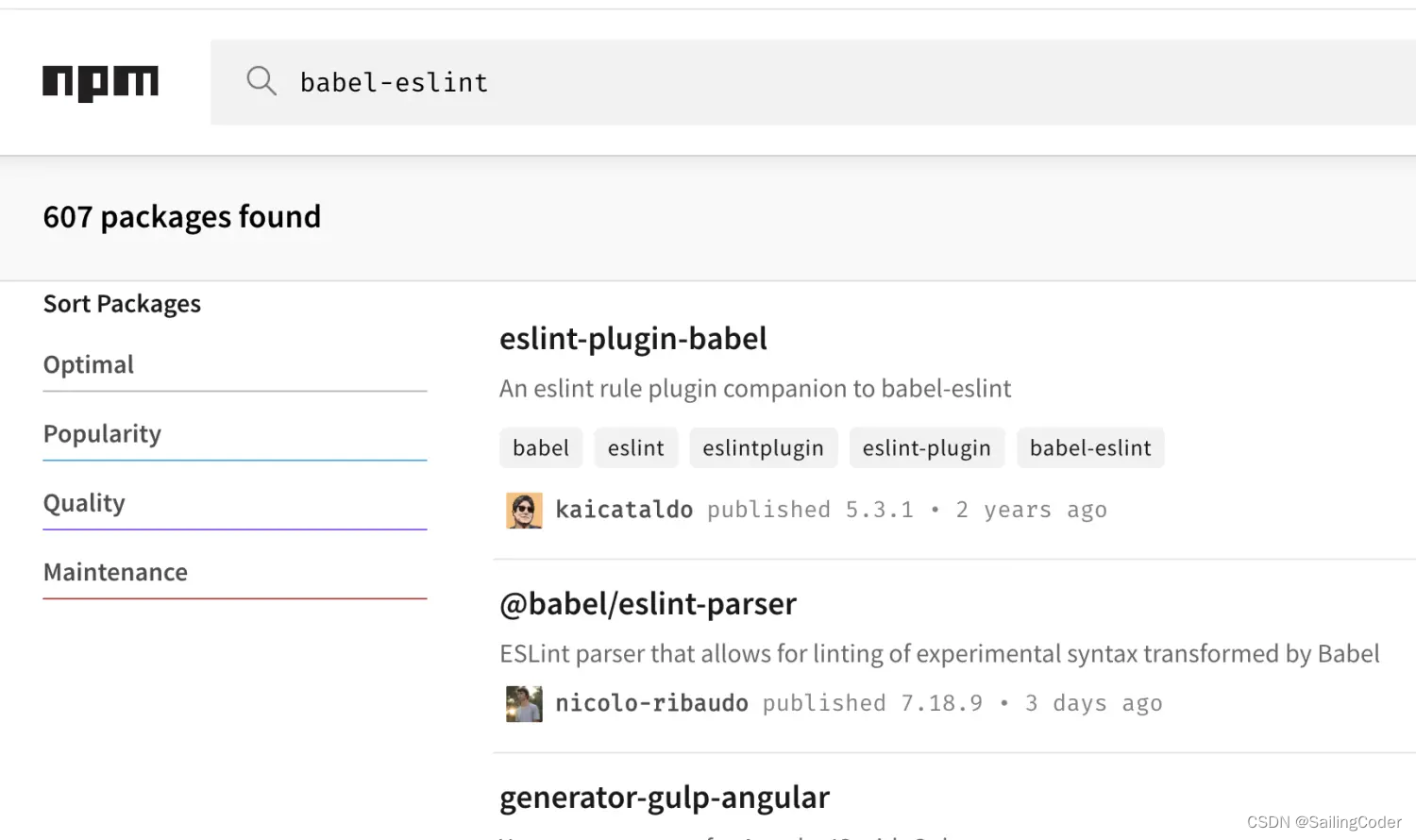Viewport: 1416px width, 840px height.
Task: Click nicolo-ribaudo's avatar image
Action: click(524, 704)
